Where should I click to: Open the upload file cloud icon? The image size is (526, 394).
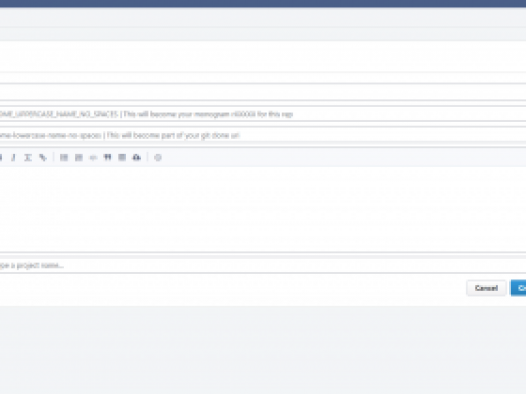(x=137, y=157)
